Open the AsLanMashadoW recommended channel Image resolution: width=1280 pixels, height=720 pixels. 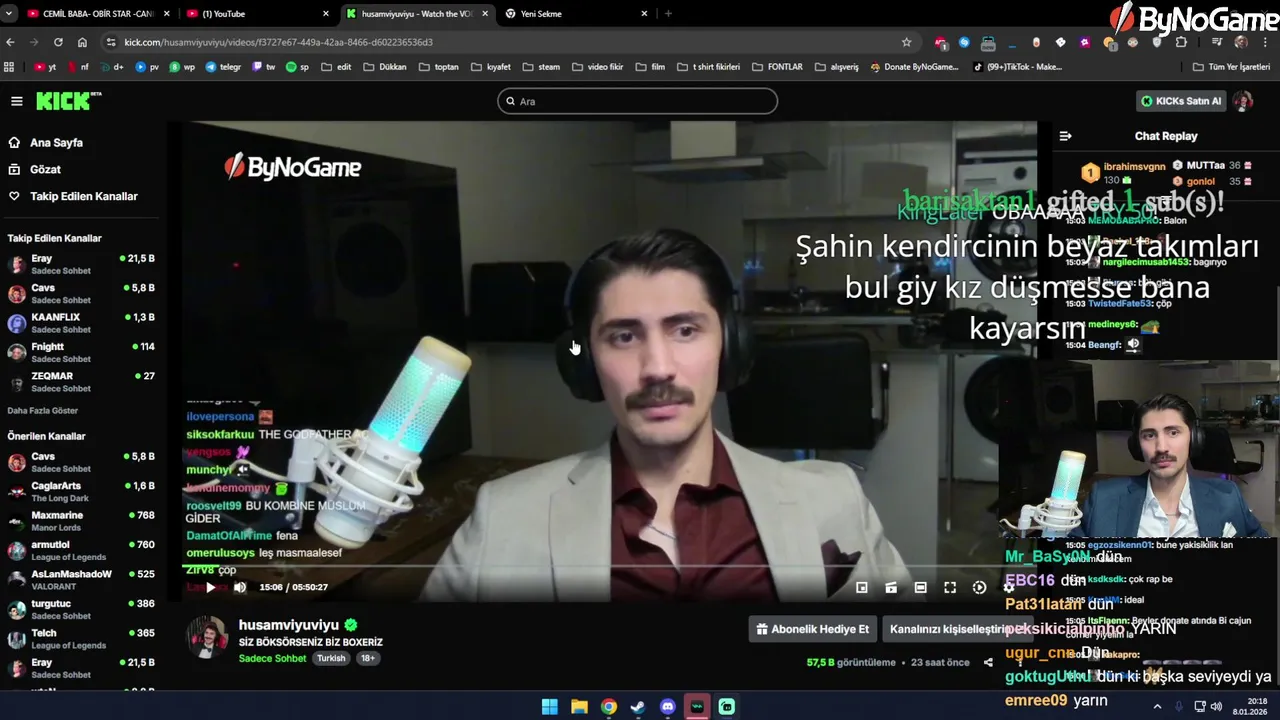[80, 580]
